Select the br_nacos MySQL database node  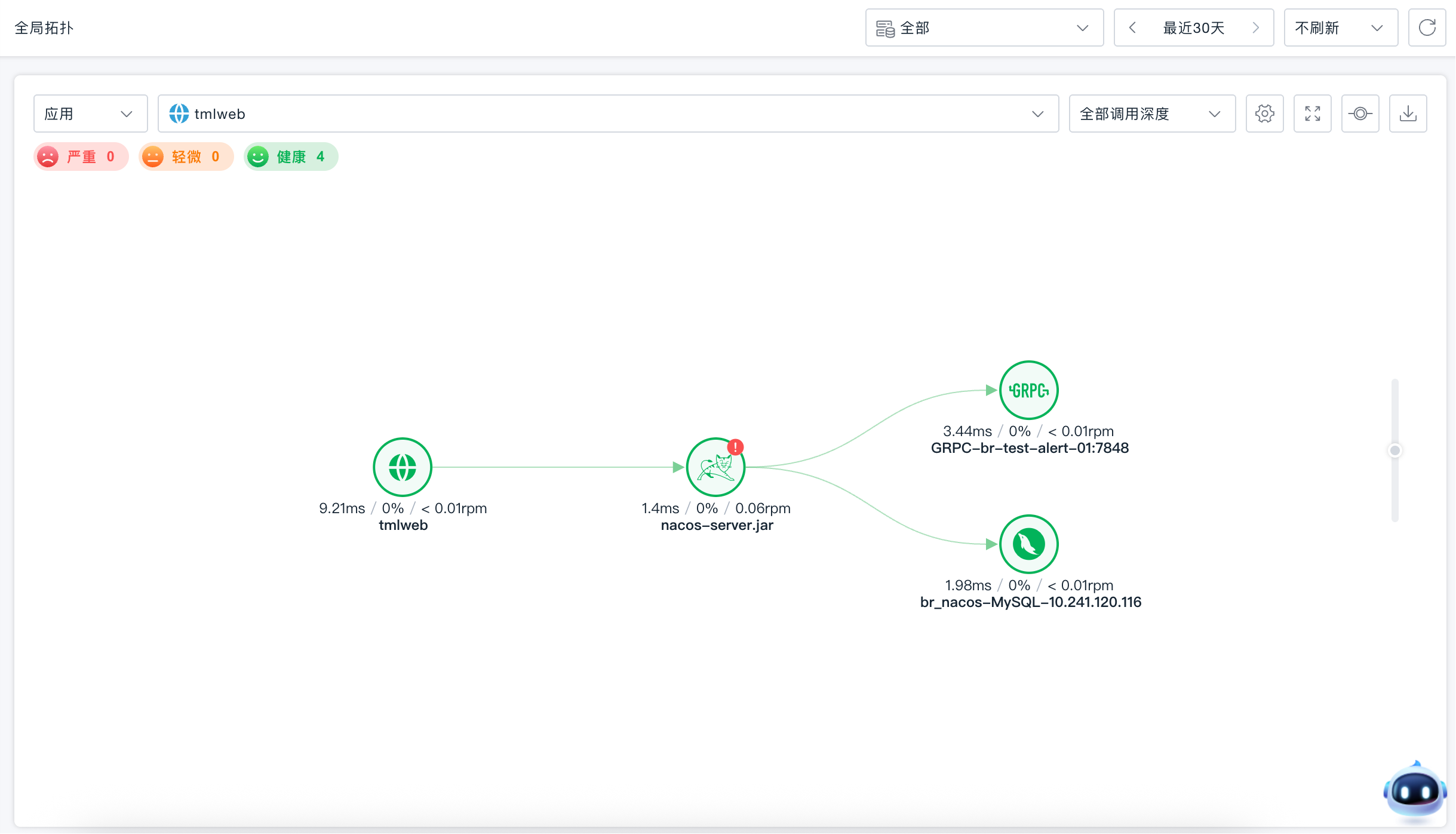(1029, 544)
